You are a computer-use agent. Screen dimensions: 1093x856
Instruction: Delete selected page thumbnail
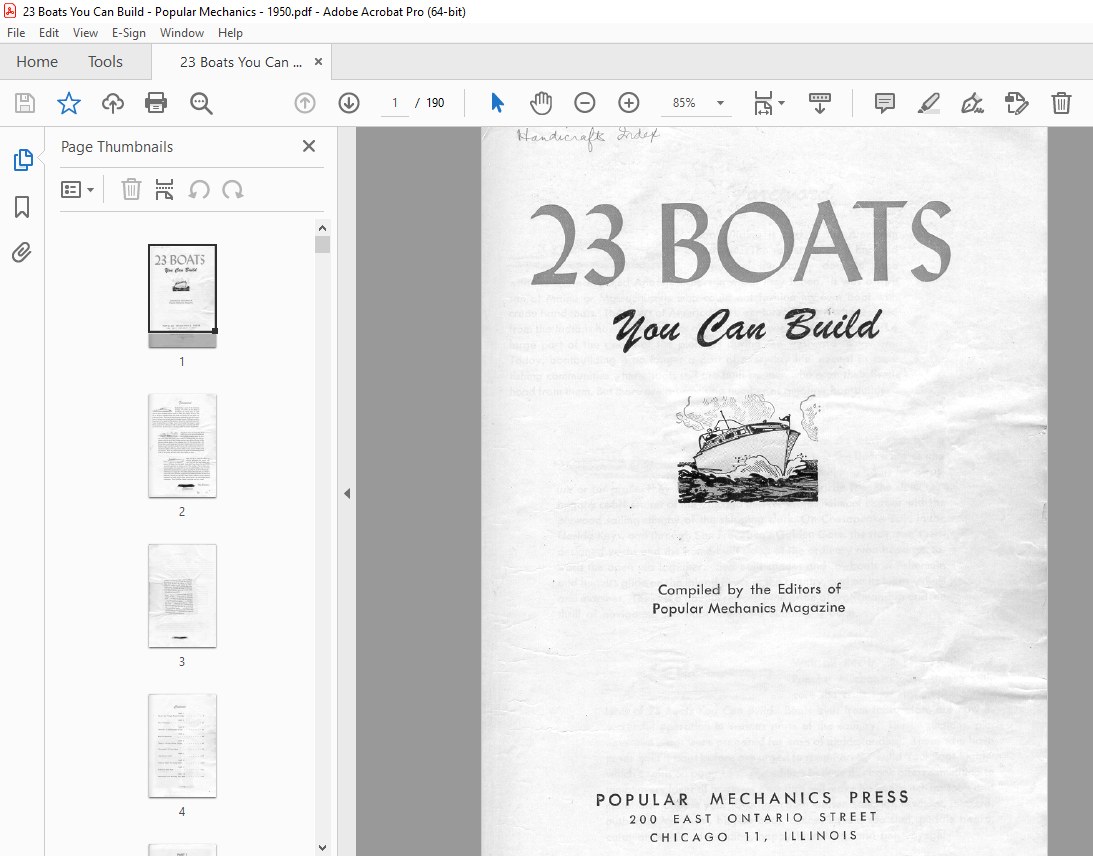click(131, 190)
